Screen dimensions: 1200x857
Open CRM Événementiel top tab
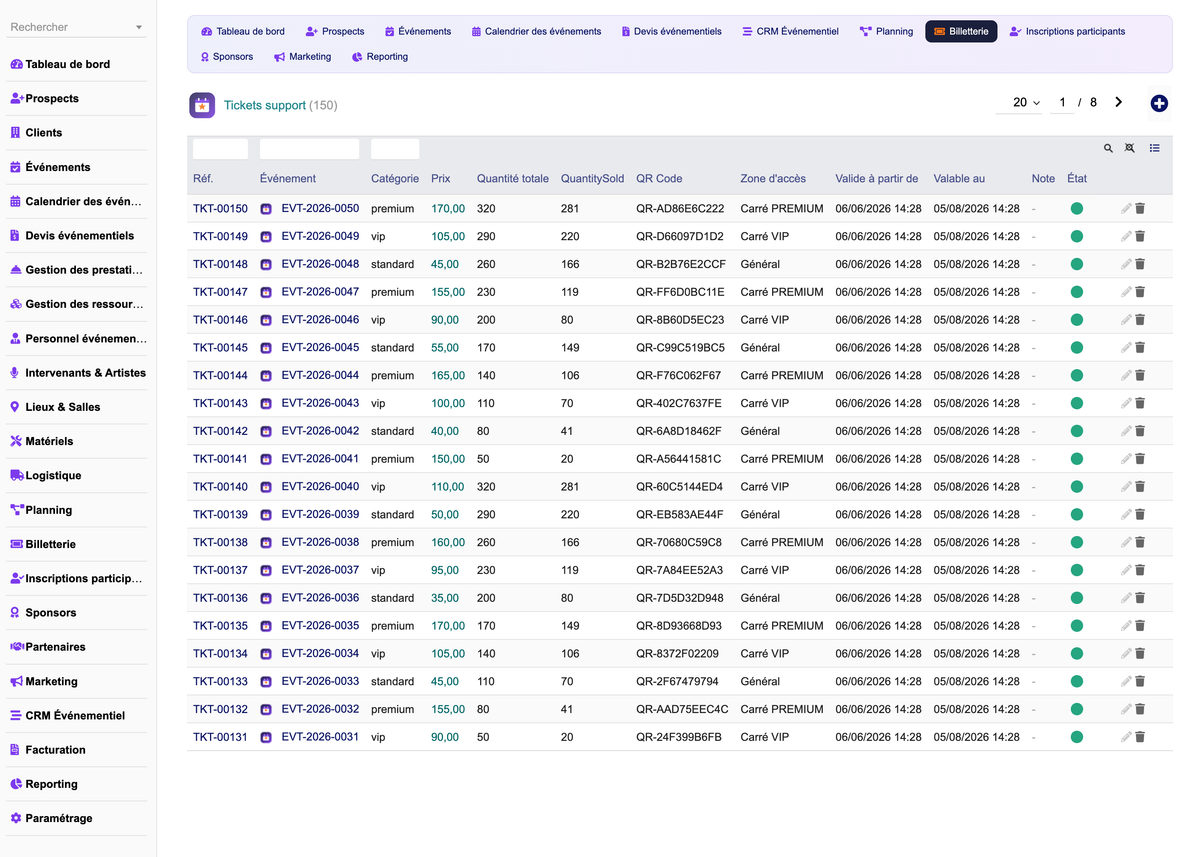point(790,31)
